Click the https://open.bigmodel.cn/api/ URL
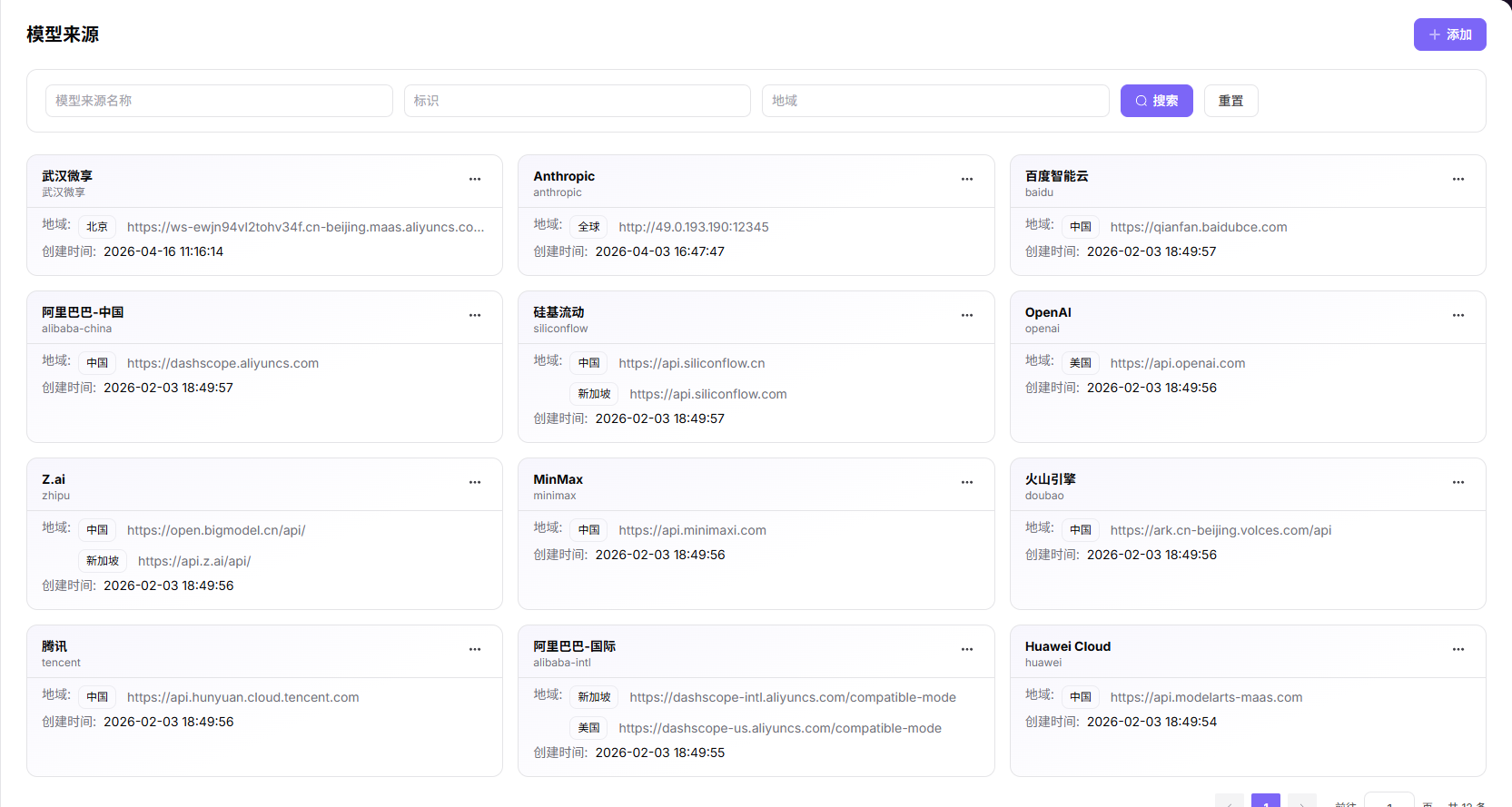 pos(216,530)
